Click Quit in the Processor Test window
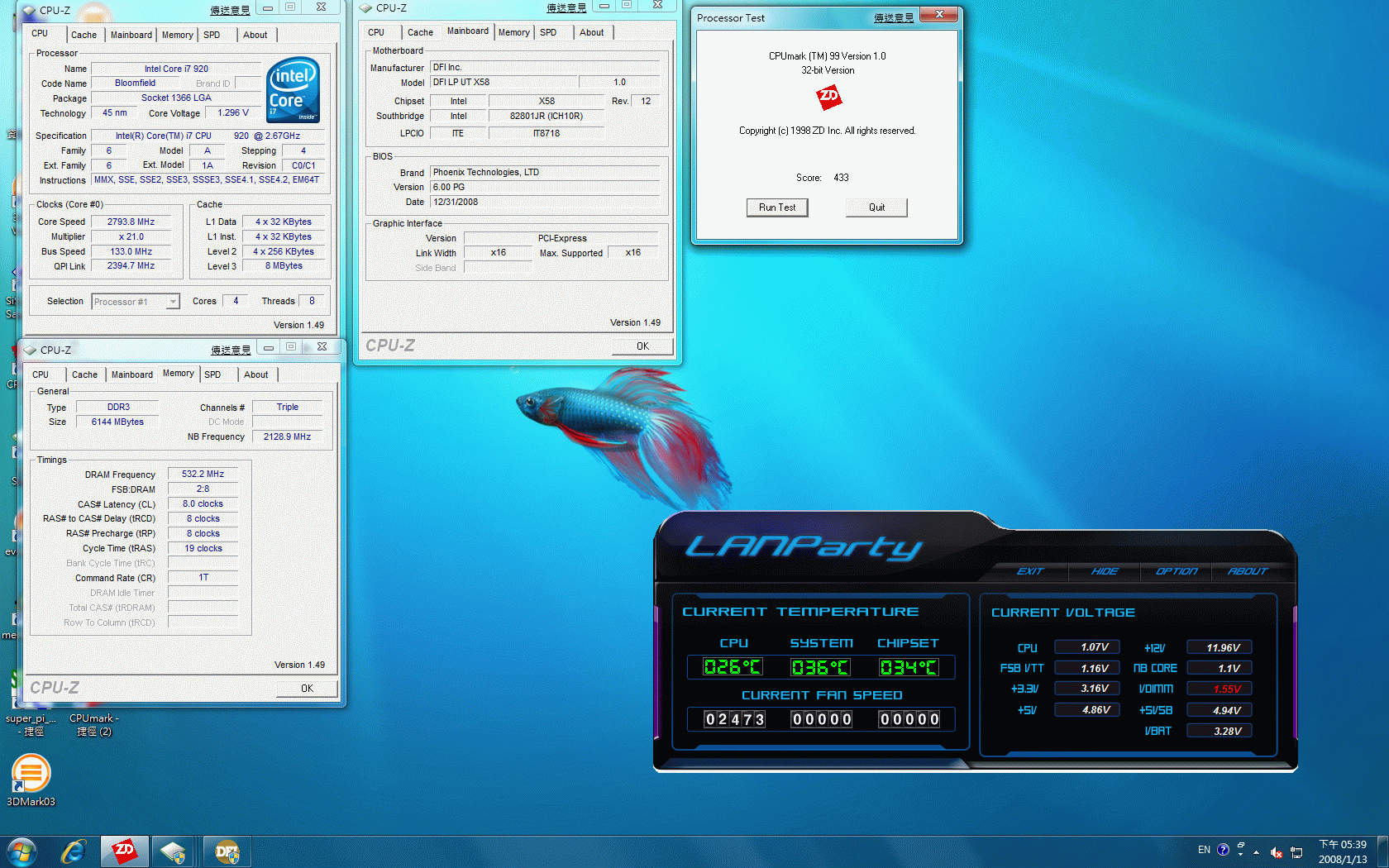Screen dimensions: 1389x868 tap(876, 207)
